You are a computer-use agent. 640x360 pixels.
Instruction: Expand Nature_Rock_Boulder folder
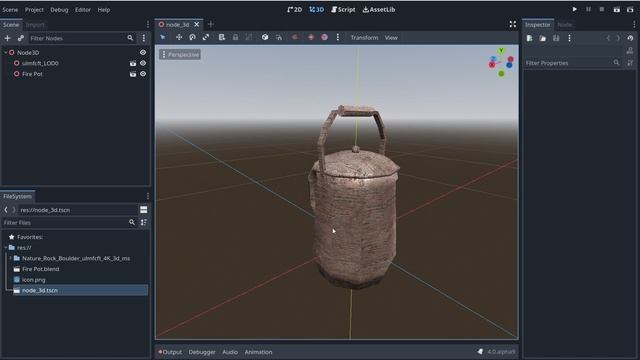(11, 258)
